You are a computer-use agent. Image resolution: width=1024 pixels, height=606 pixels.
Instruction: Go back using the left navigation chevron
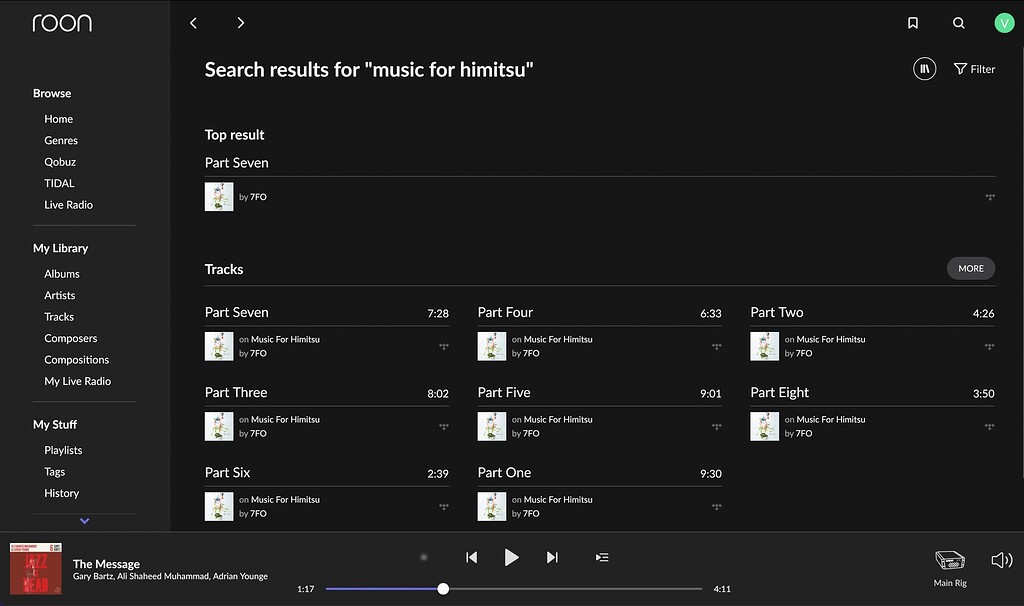[193, 22]
